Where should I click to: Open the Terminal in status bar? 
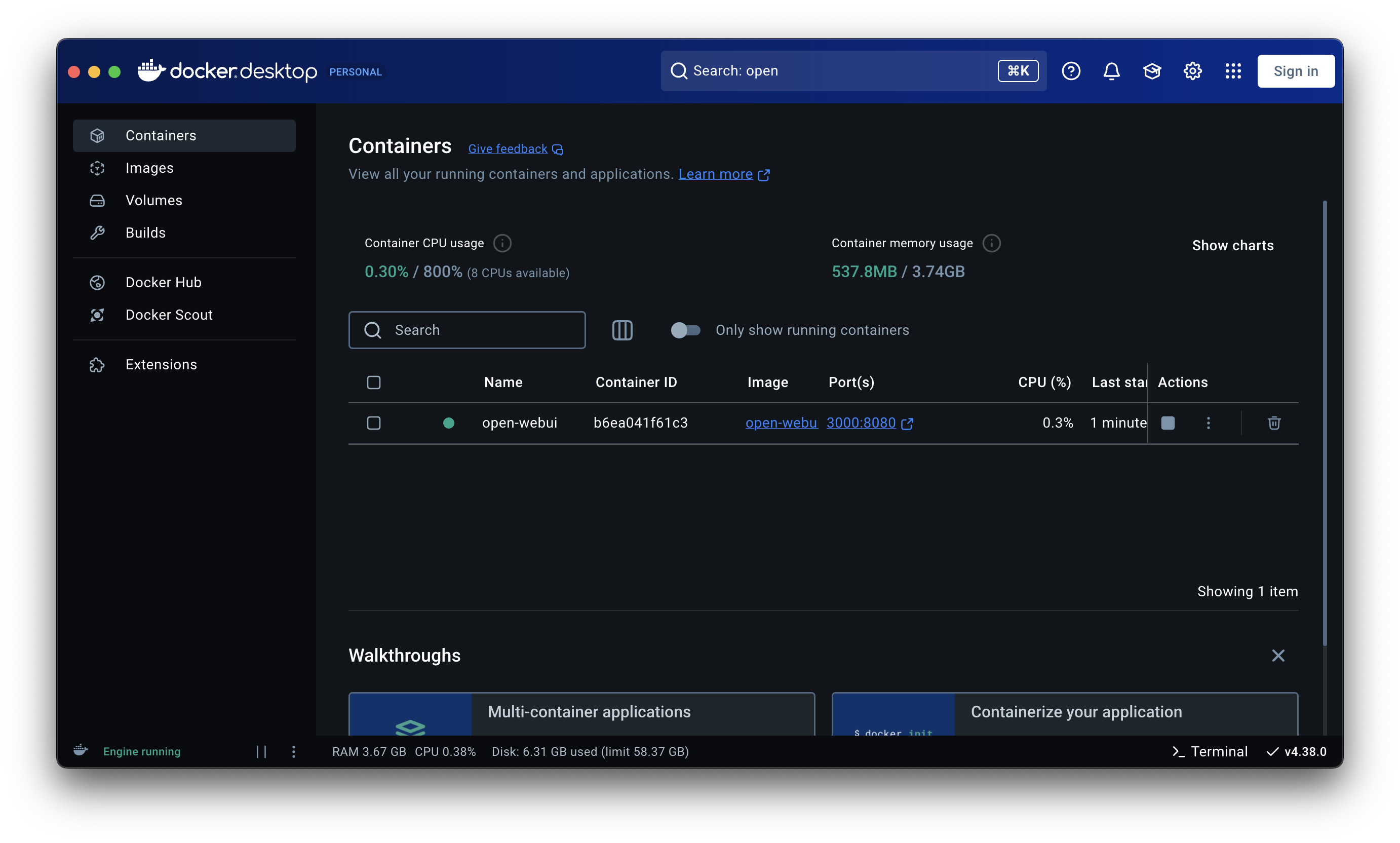[1210, 751]
